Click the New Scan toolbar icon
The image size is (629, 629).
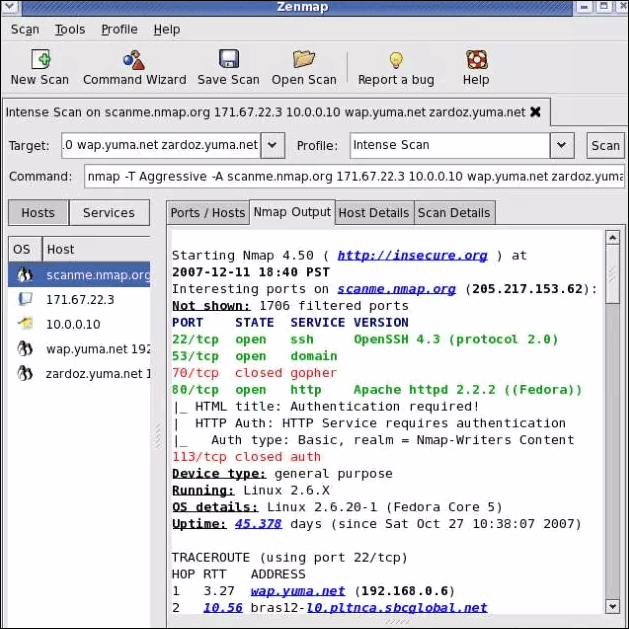[x=41, y=59]
